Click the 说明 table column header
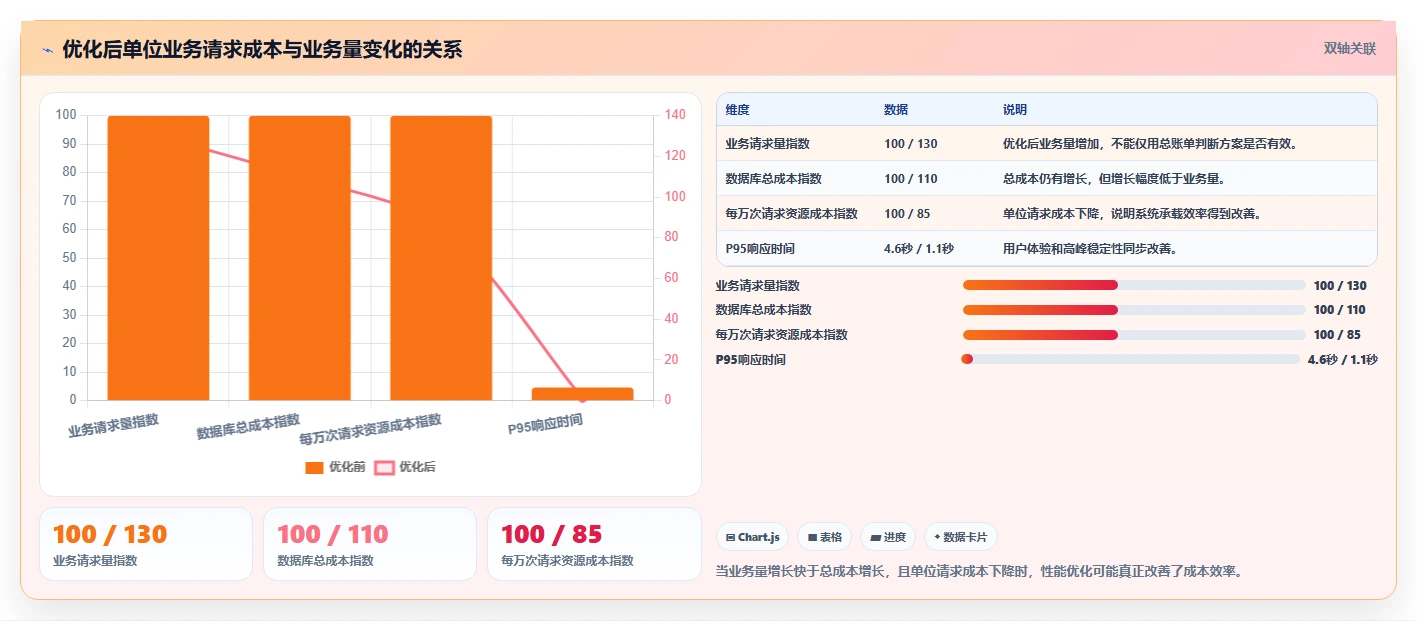Viewport: 1417px width, 621px height. click(x=1015, y=110)
